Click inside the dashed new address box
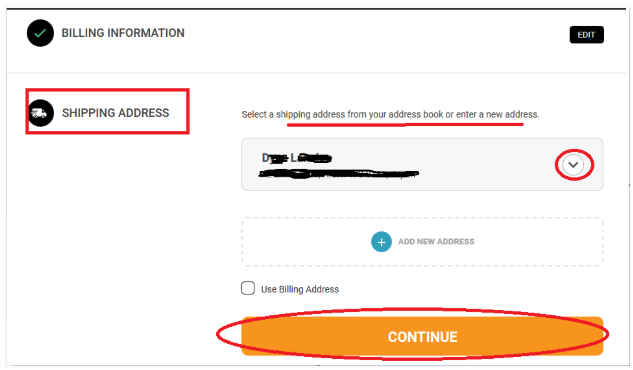This screenshot has width=633, height=370. pos(422,242)
